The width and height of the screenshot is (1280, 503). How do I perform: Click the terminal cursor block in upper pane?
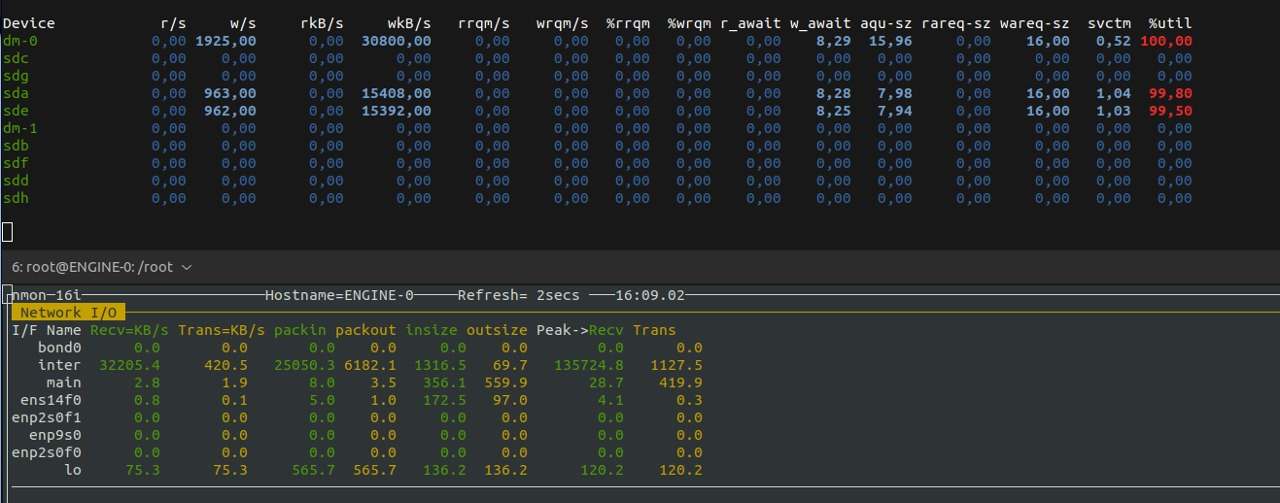pyautogui.click(x=7, y=232)
